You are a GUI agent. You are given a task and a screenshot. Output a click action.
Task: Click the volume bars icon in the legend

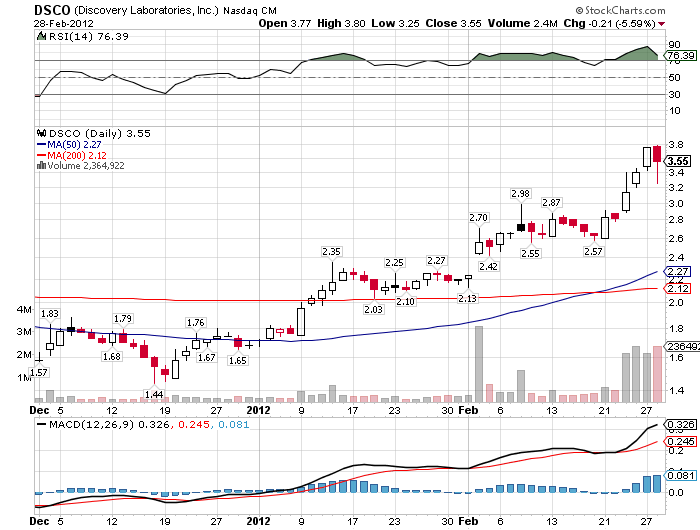(x=41, y=166)
